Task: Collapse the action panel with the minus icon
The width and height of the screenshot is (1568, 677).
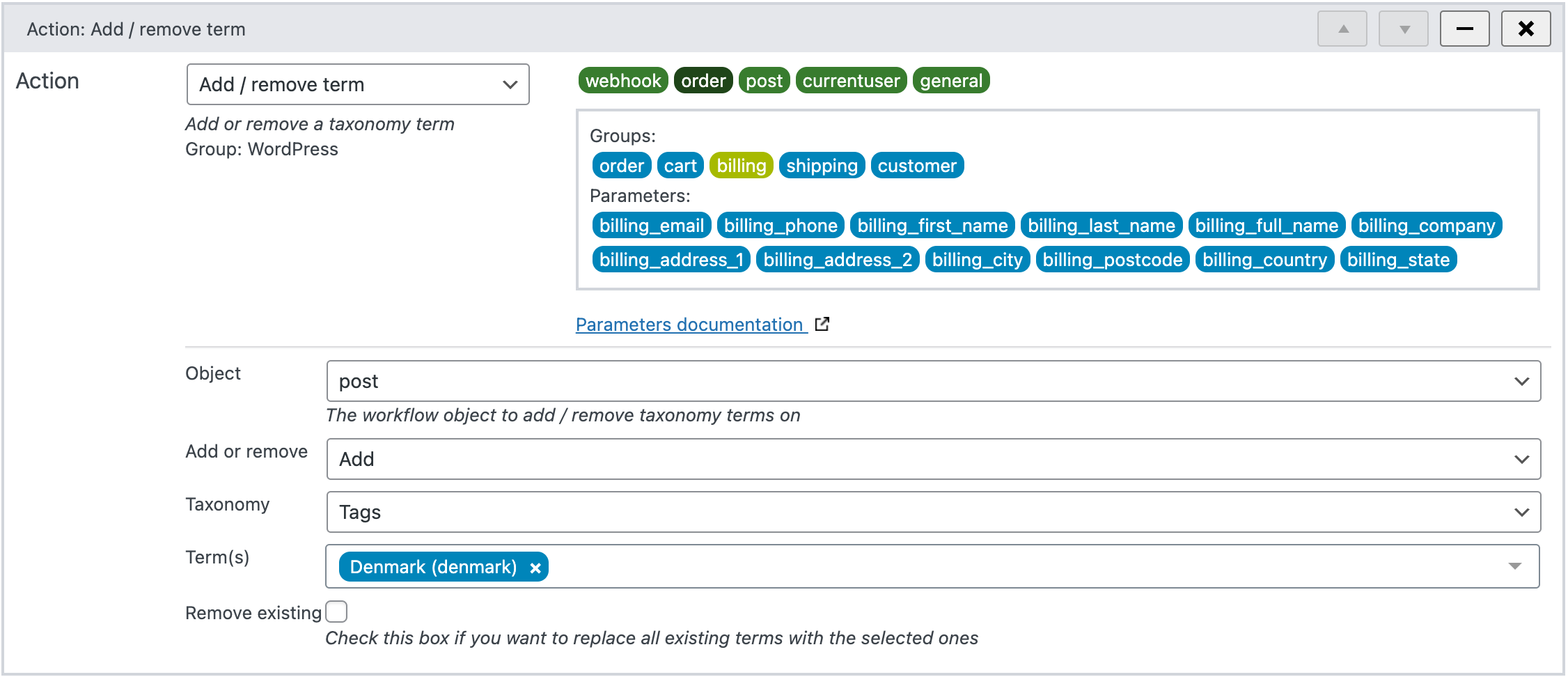Action: point(1464,29)
